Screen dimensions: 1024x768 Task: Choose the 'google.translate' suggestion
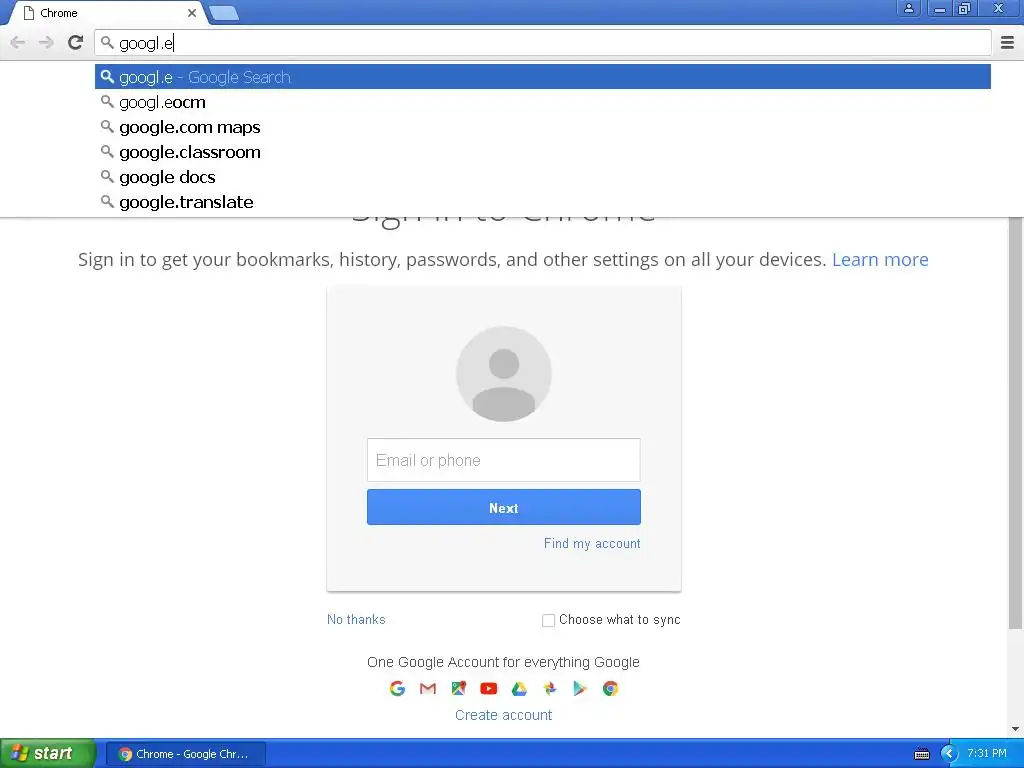tap(542, 201)
